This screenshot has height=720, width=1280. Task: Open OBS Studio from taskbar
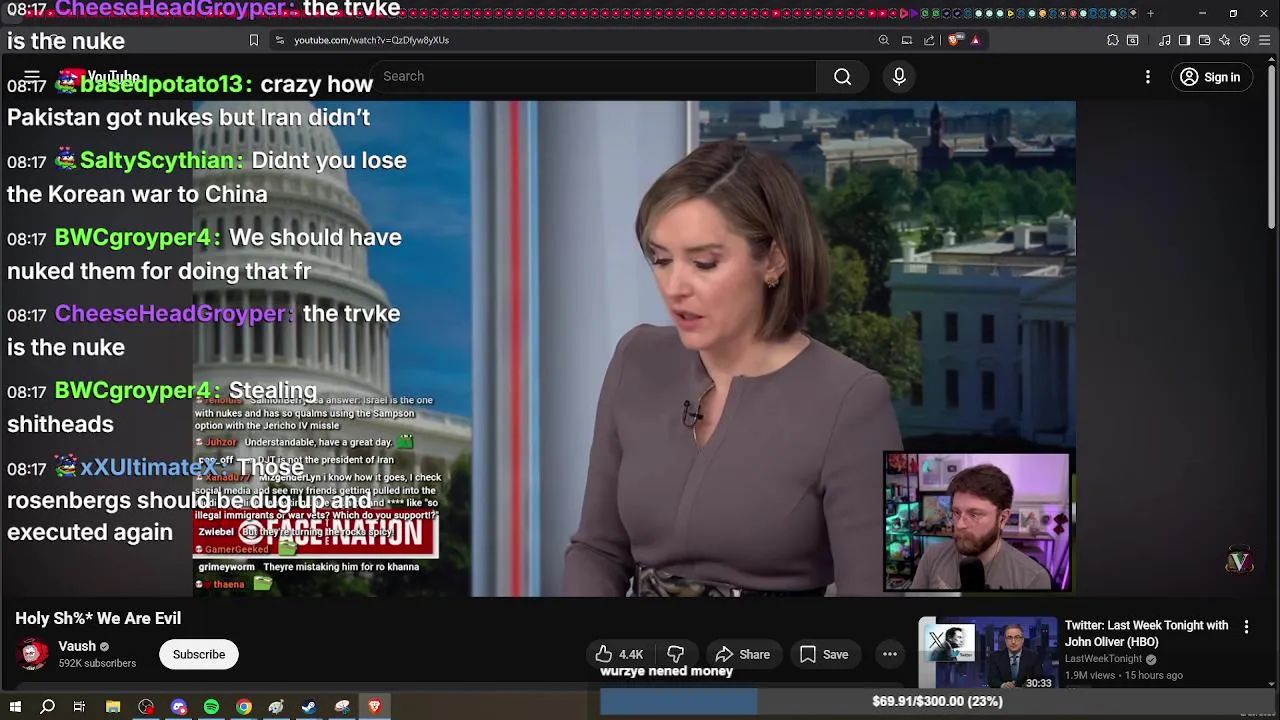coord(146,707)
